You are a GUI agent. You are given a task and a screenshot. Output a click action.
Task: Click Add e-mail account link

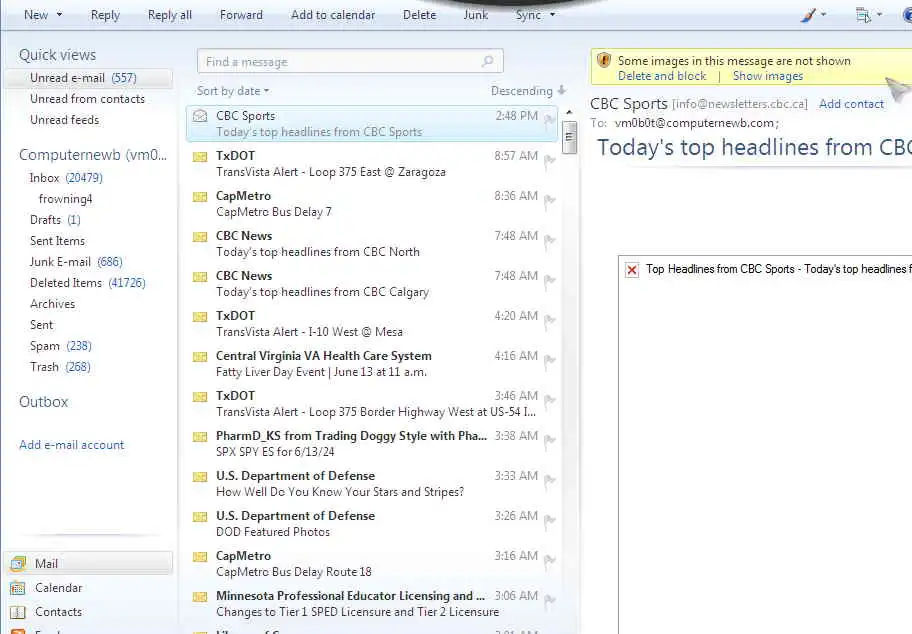72,445
